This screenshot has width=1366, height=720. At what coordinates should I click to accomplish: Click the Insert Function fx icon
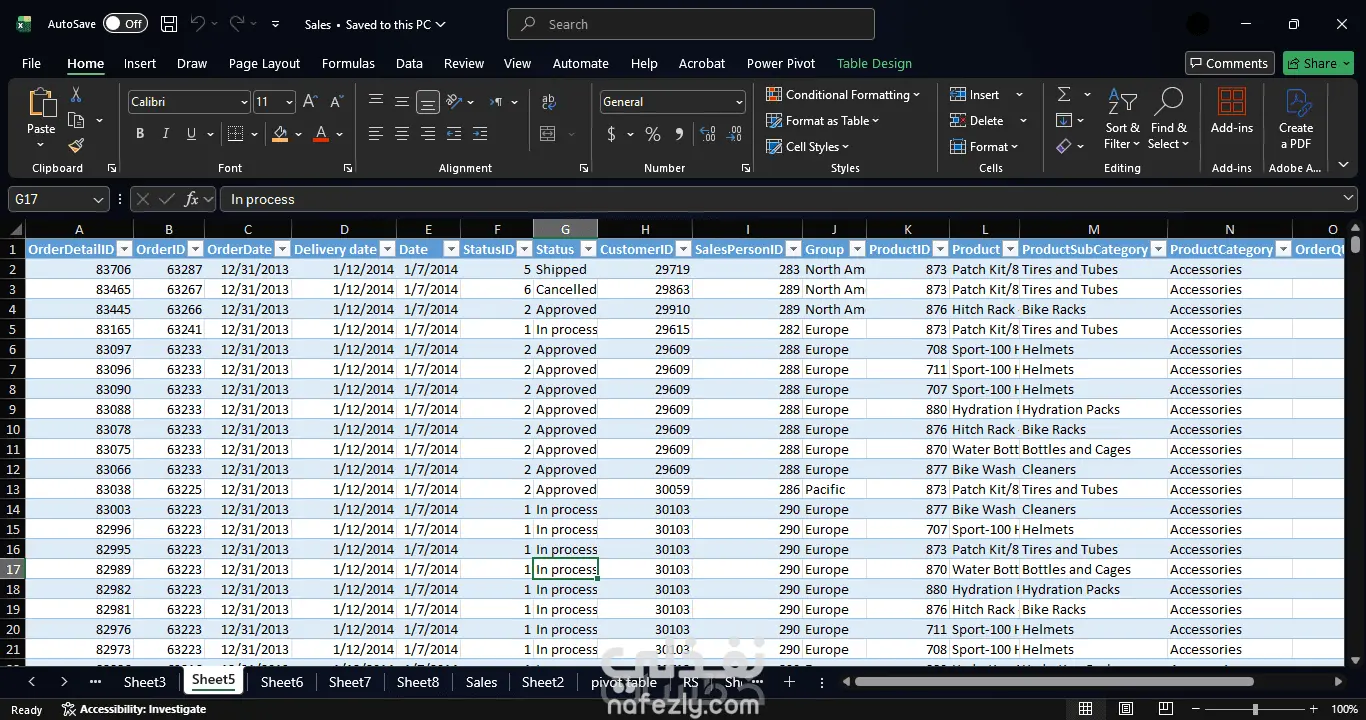point(192,199)
